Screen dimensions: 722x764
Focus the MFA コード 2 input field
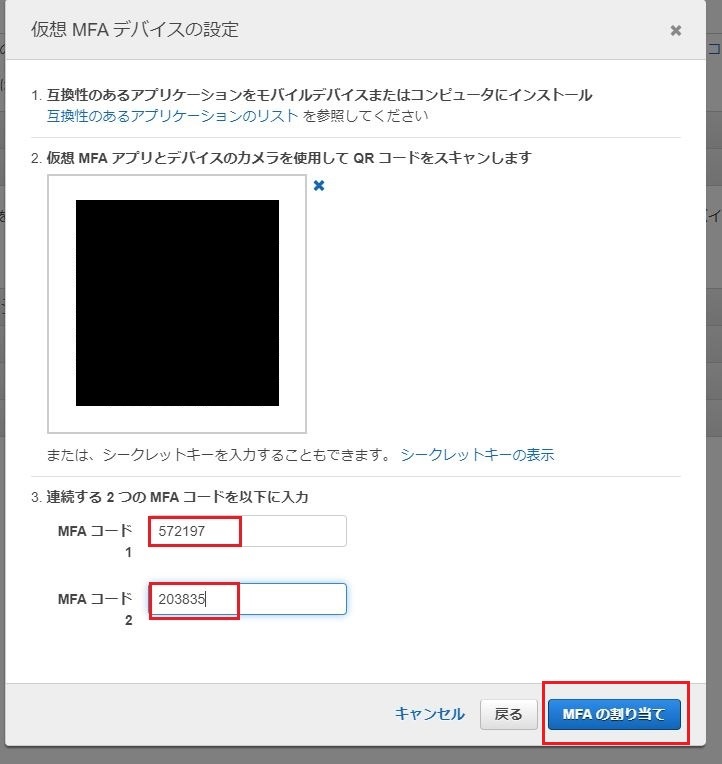247,599
